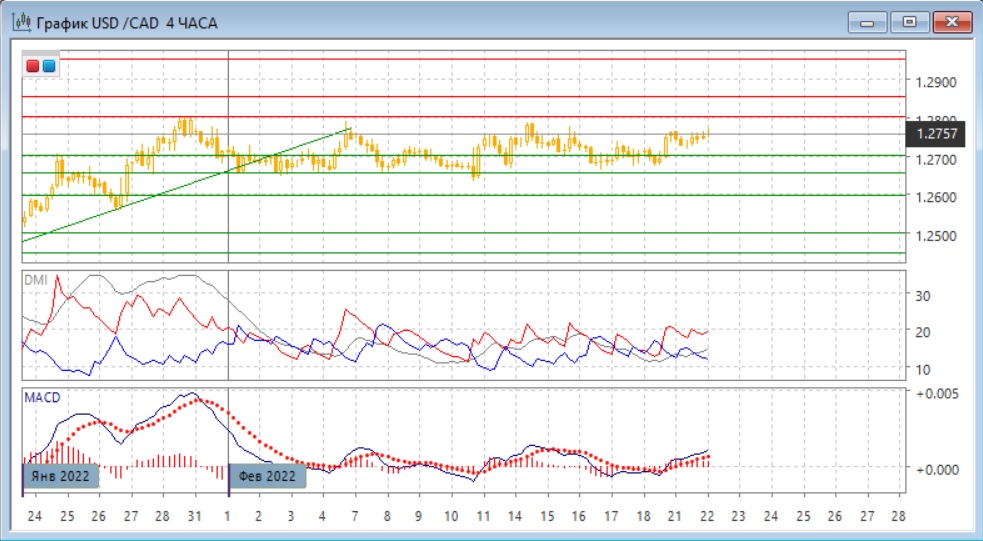Screen dimensions: 983x541
Task: Click the 1.2900 price axis label
Action: (934, 83)
